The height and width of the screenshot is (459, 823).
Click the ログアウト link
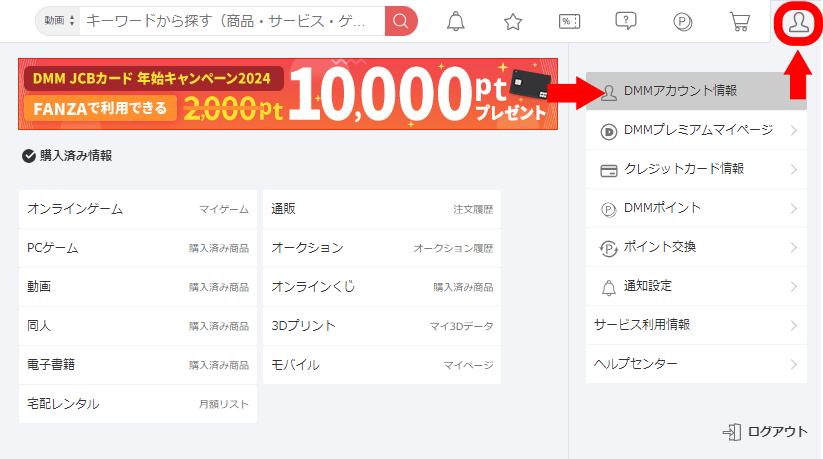pos(765,432)
